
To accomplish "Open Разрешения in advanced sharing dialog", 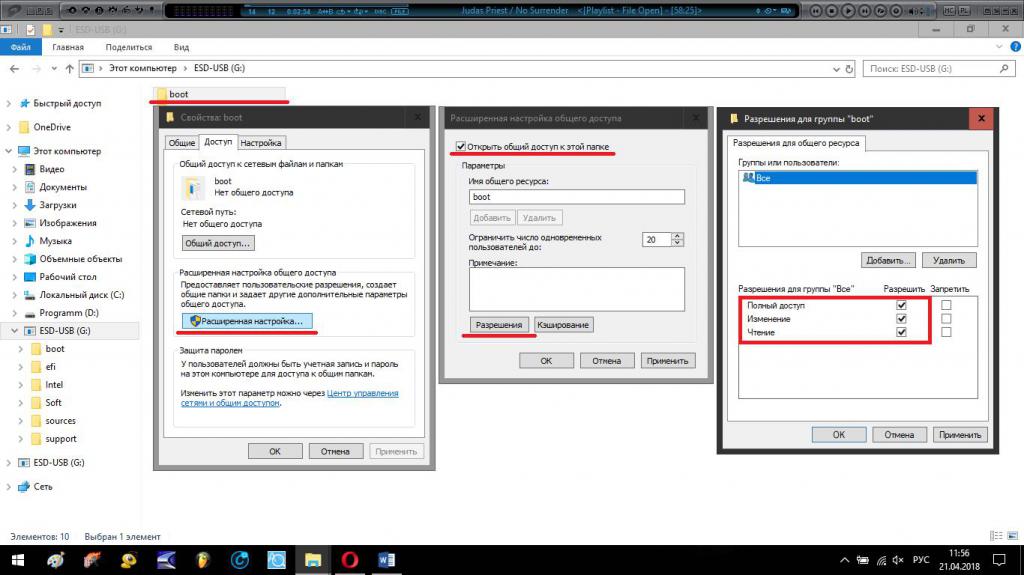I will pos(499,325).
